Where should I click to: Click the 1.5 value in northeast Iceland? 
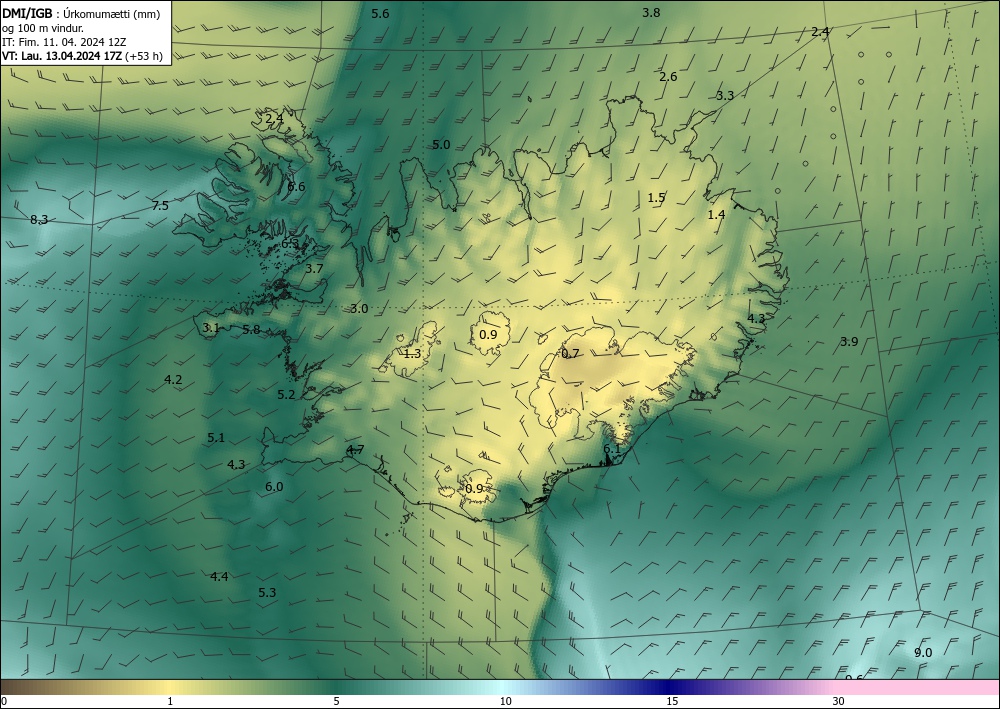click(x=656, y=198)
